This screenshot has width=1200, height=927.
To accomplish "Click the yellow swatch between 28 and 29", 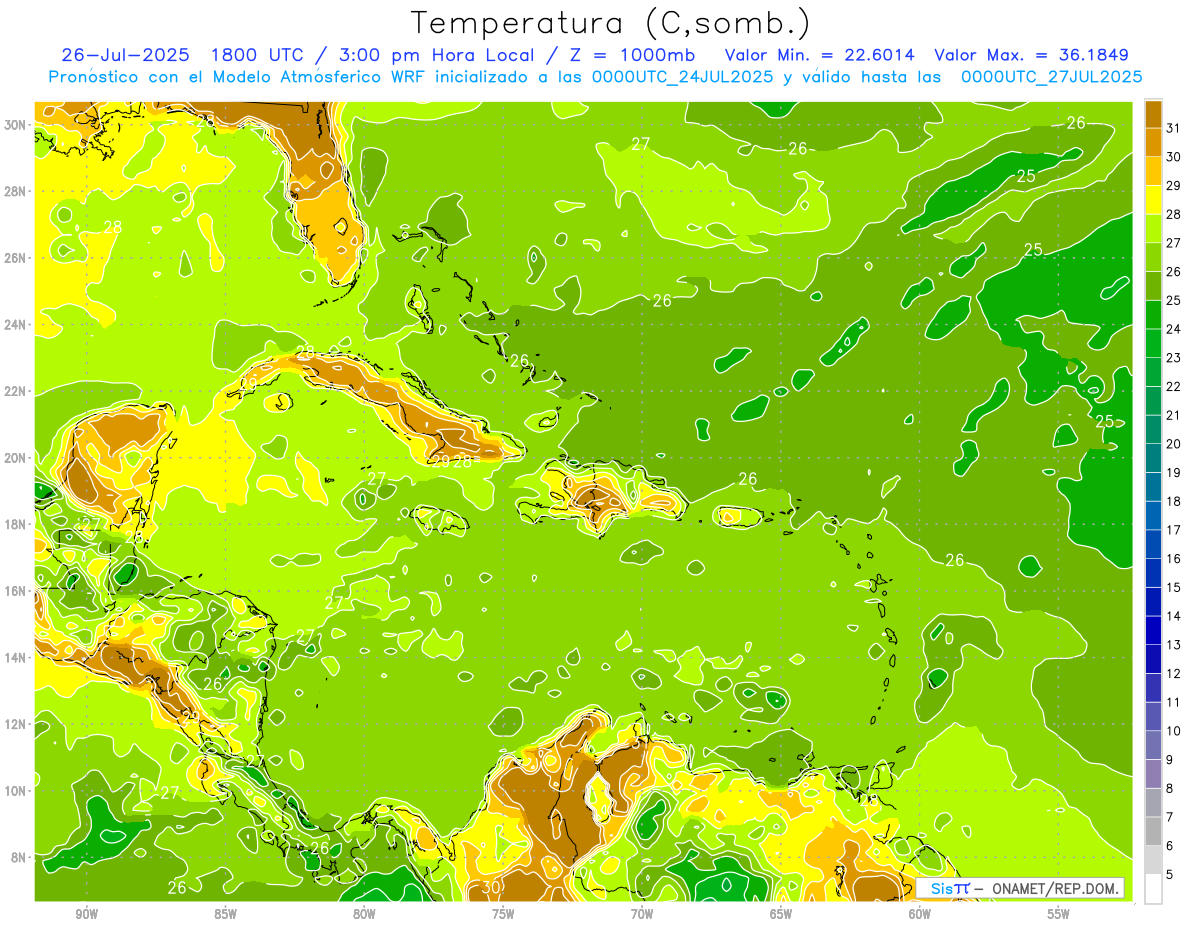I will 1153,200.
